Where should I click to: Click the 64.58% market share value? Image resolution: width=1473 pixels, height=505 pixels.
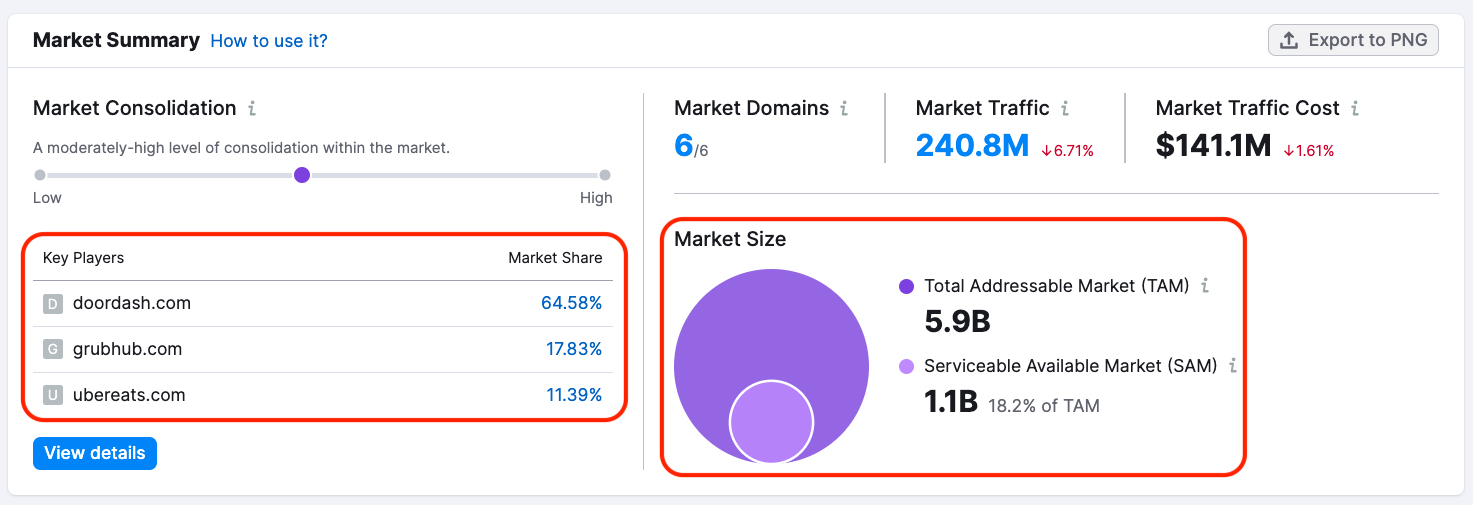tap(572, 303)
